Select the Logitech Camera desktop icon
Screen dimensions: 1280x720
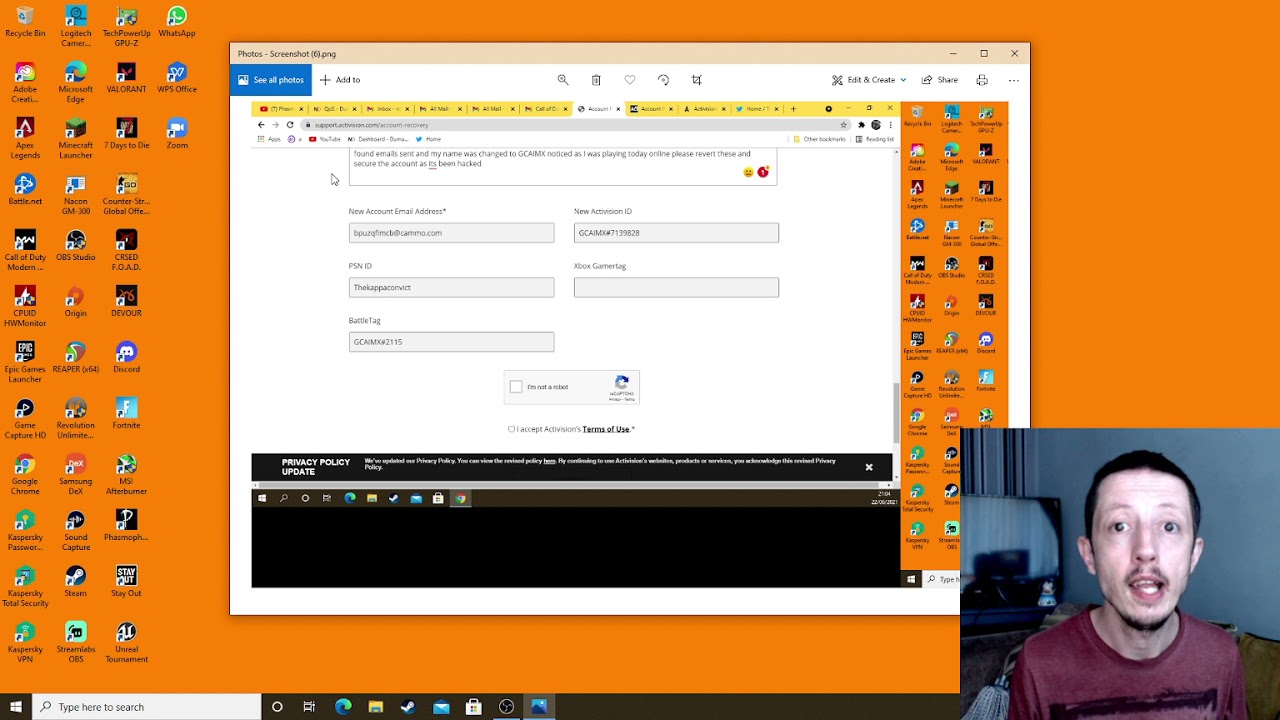pos(76,27)
